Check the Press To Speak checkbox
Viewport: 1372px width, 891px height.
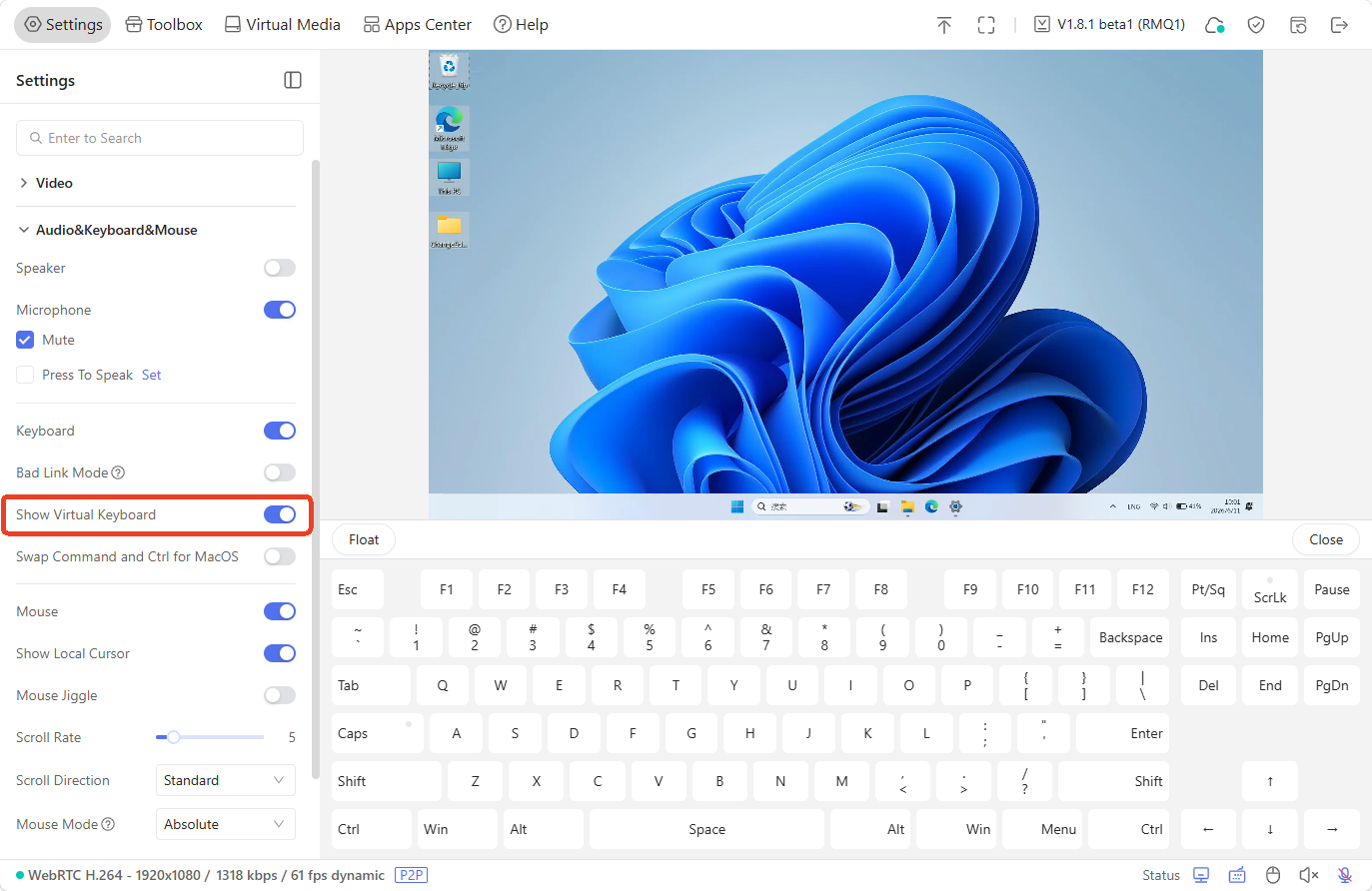coord(25,375)
